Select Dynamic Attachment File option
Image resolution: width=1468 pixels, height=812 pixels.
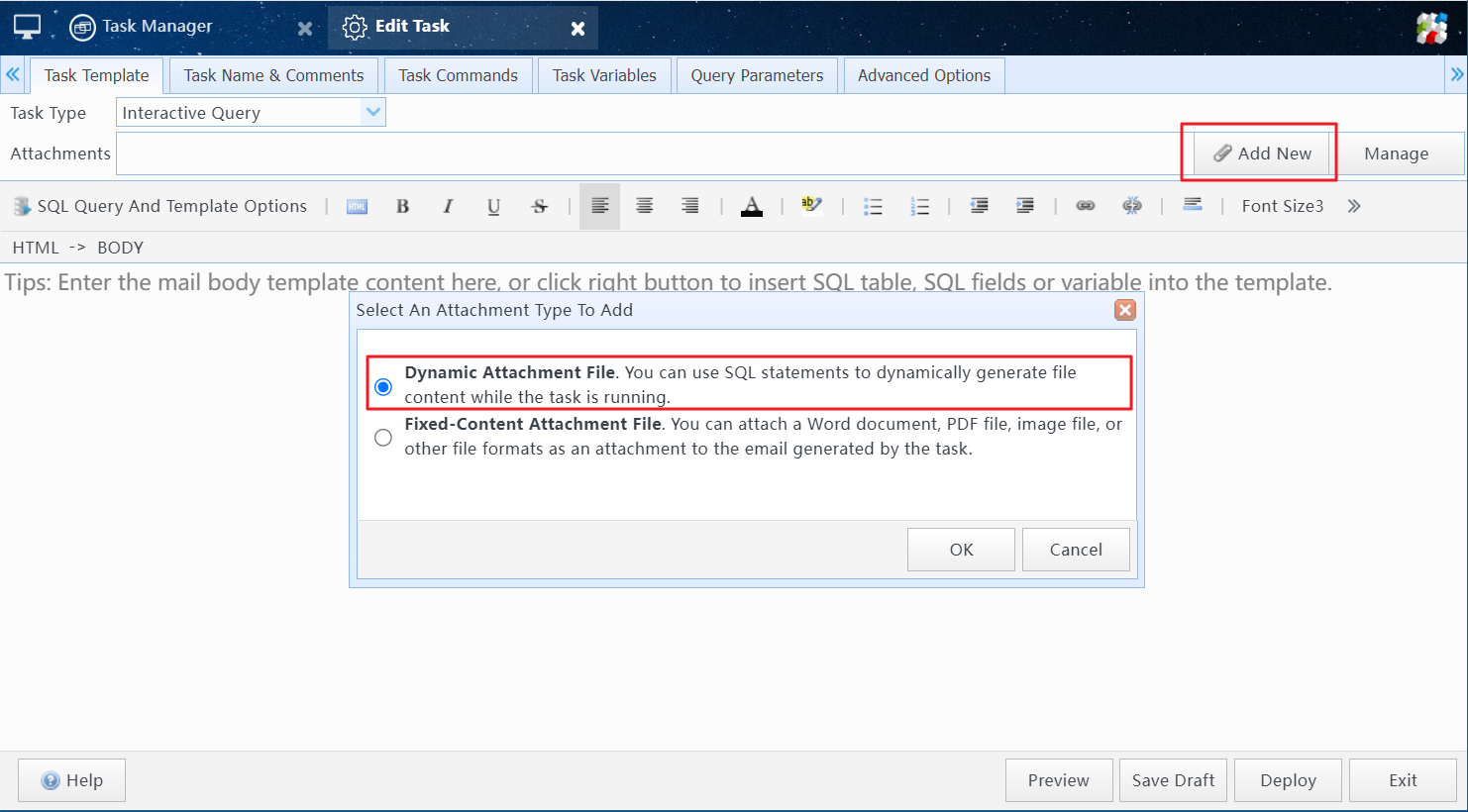[x=383, y=386]
